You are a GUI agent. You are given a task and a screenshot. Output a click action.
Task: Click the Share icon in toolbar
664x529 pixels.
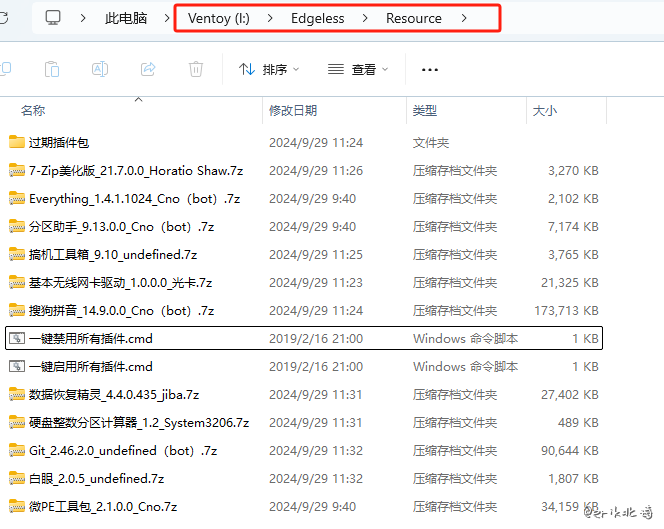(148, 69)
